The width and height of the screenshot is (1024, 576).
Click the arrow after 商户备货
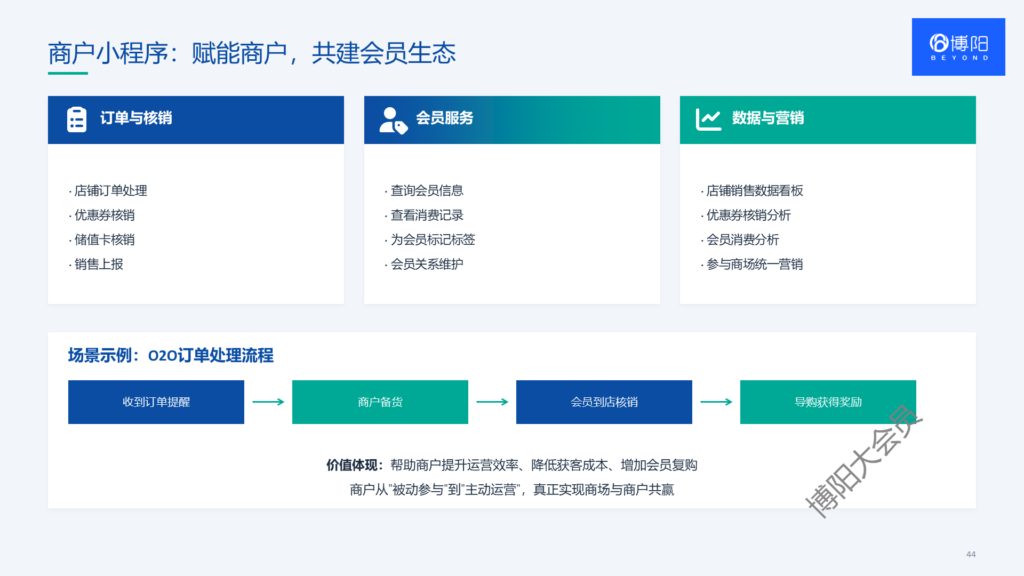pos(492,402)
